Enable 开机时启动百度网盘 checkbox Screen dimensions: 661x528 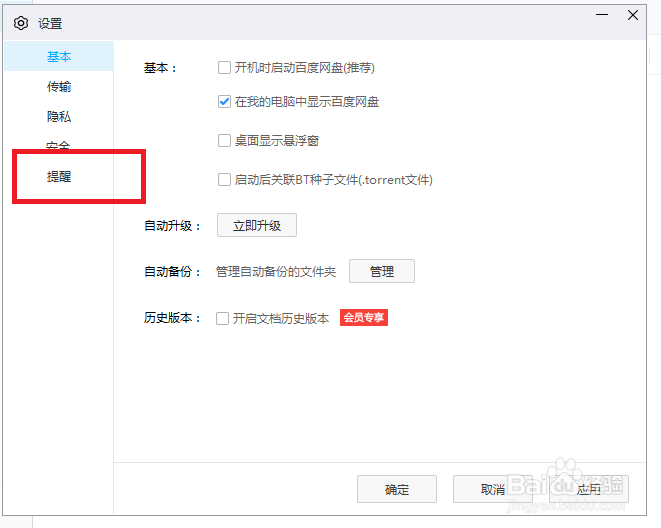point(224,67)
